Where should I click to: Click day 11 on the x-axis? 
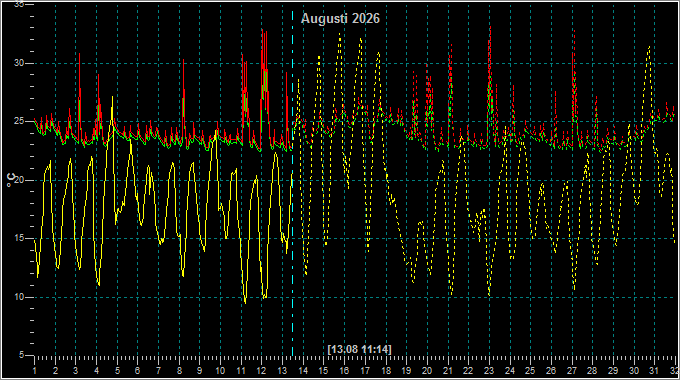[x=241, y=371]
